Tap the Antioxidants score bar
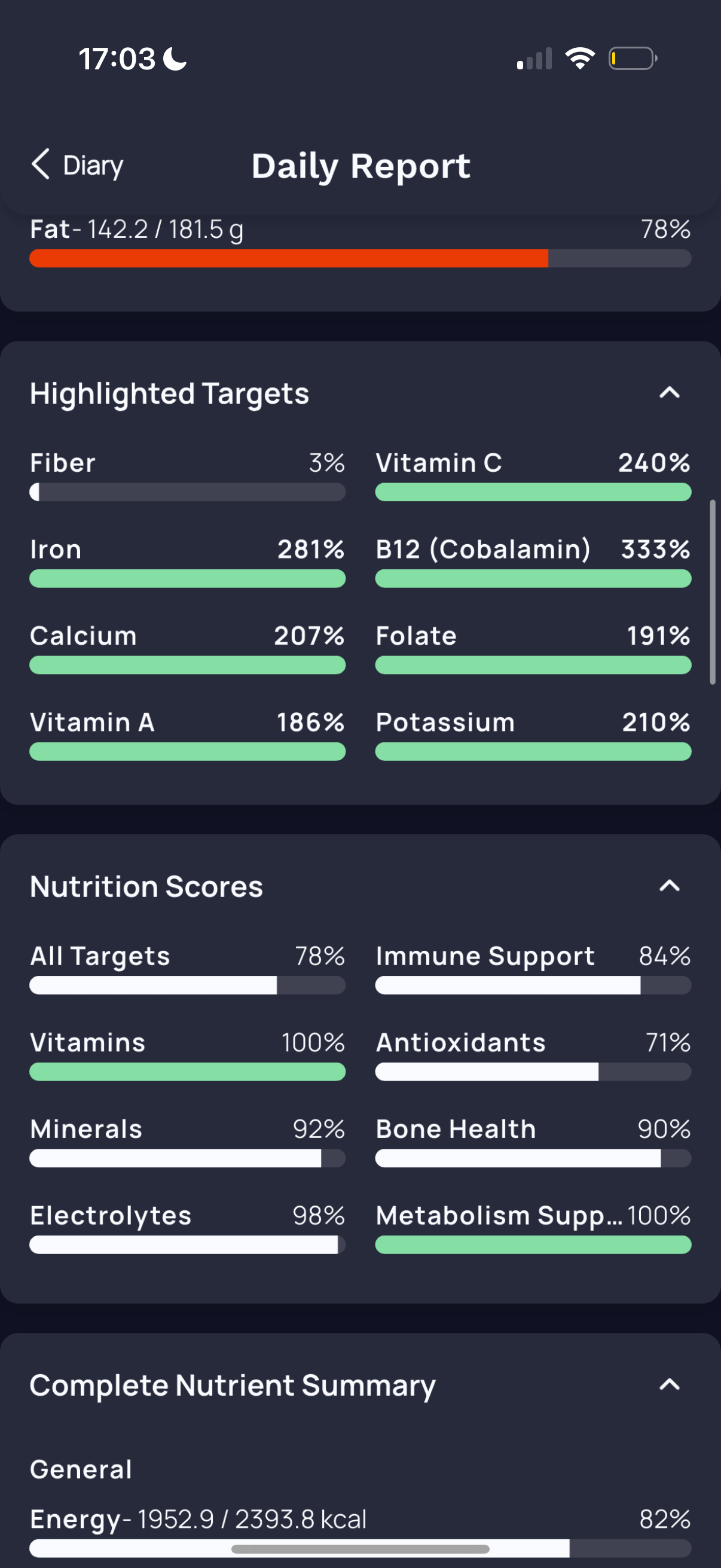Image resolution: width=721 pixels, height=1568 pixels. pyautogui.click(x=533, y=1071)
